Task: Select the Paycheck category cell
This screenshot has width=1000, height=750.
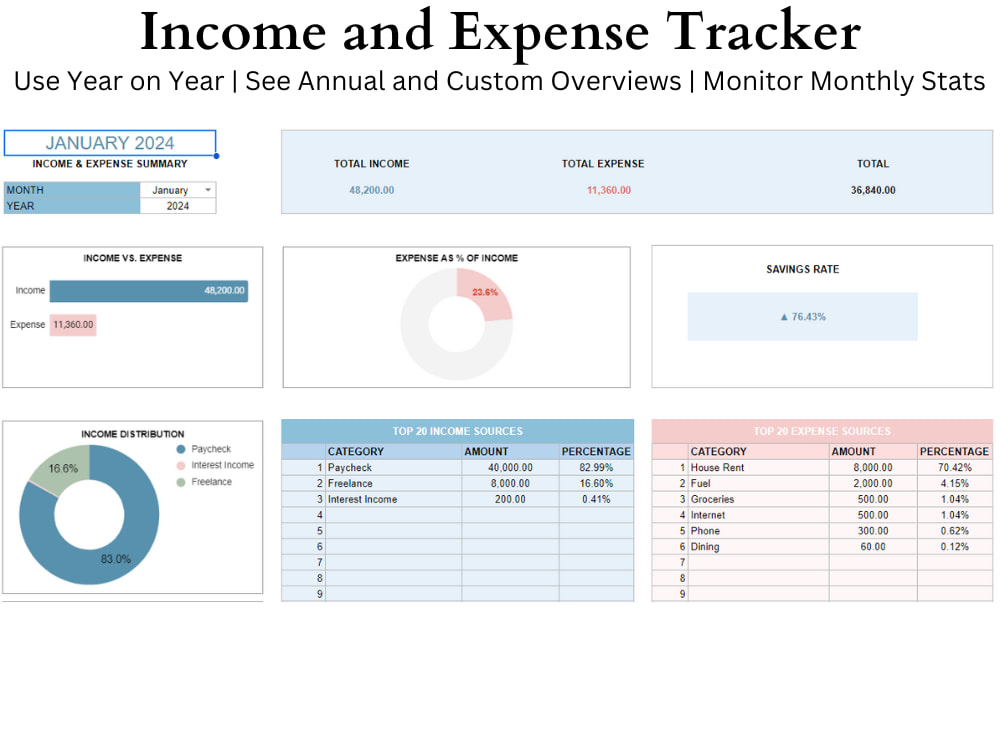Action: pos(393,467)
